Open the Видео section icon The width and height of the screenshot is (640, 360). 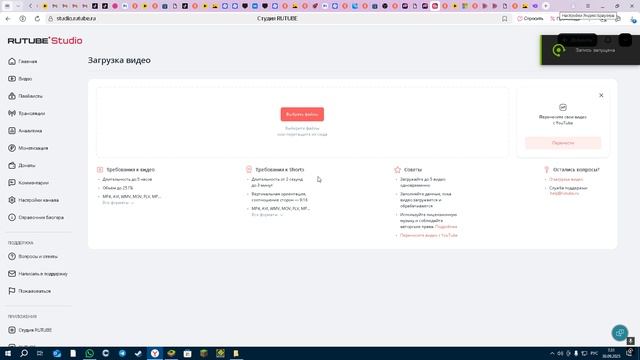pos(12,78)
